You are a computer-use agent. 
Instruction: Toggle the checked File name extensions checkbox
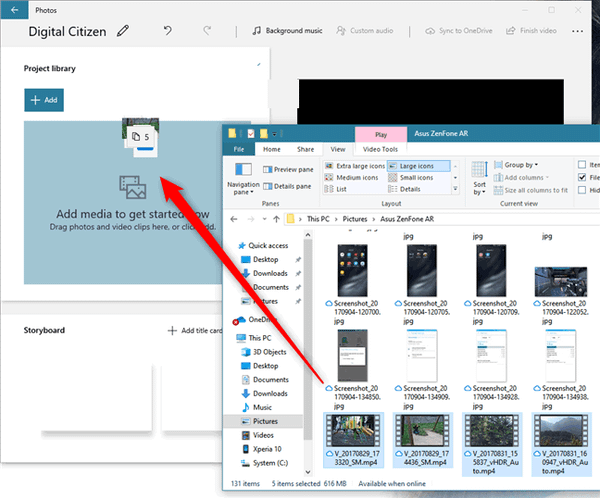click(x=582, y=177)
